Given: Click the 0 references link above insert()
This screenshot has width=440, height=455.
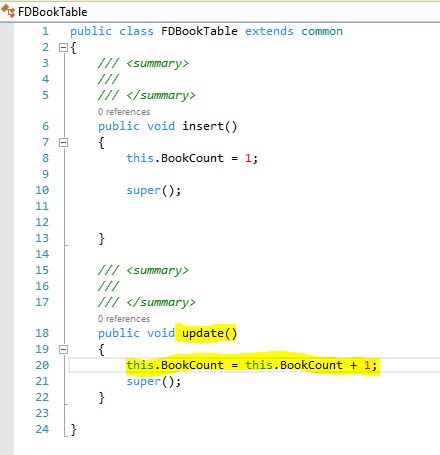Looking at the screenshot, I should pos(124,112).
